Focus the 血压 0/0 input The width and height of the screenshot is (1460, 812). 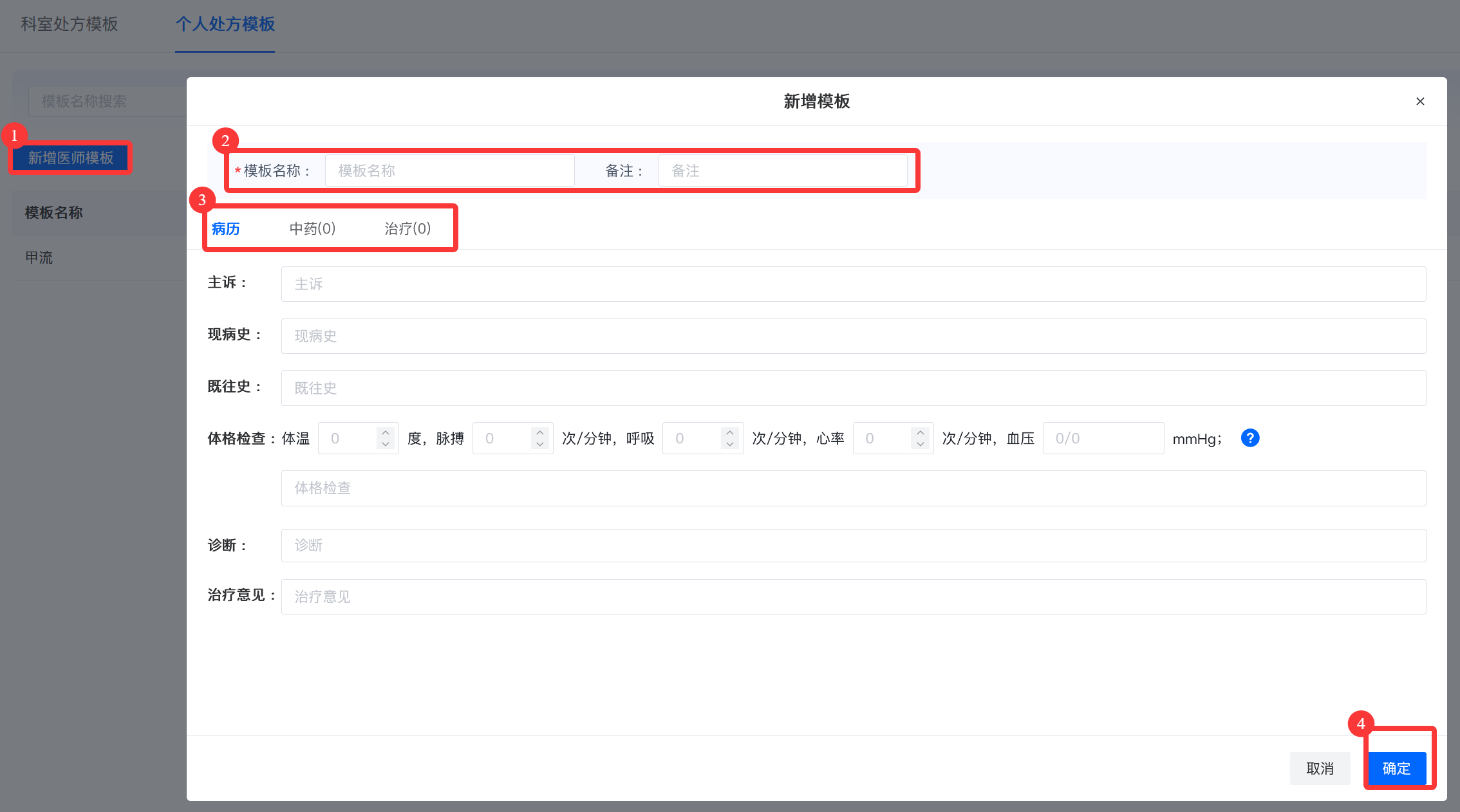coord(1103,438)
